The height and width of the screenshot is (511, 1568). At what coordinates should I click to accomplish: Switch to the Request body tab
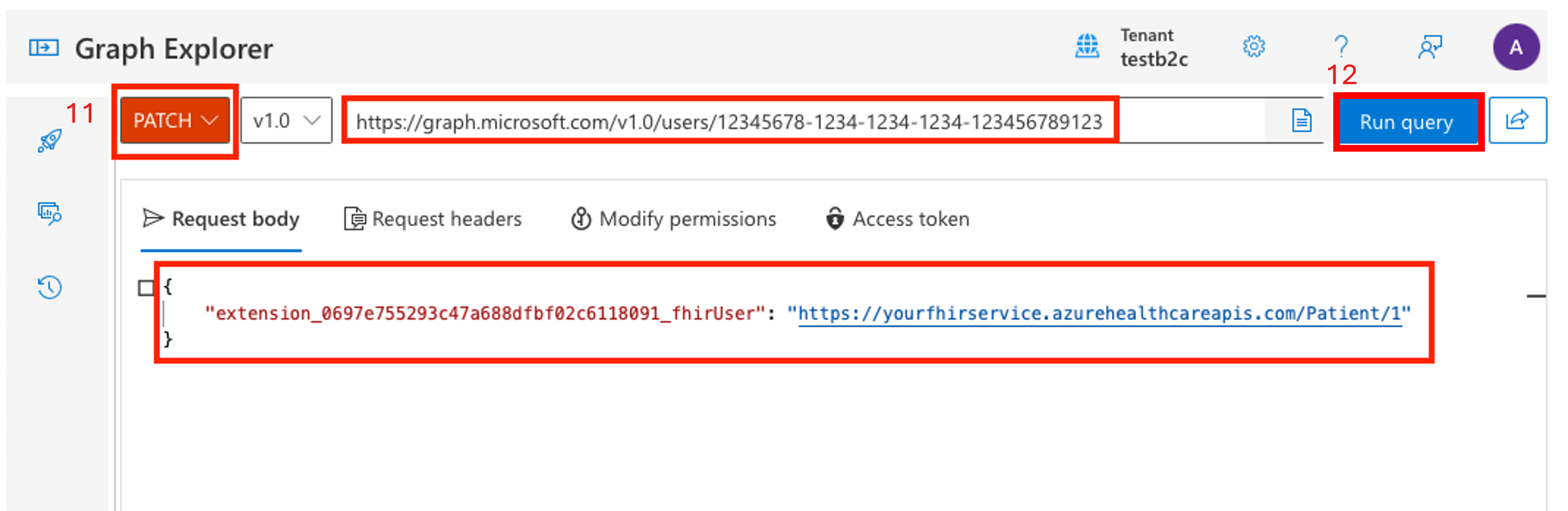click(221, 219)
